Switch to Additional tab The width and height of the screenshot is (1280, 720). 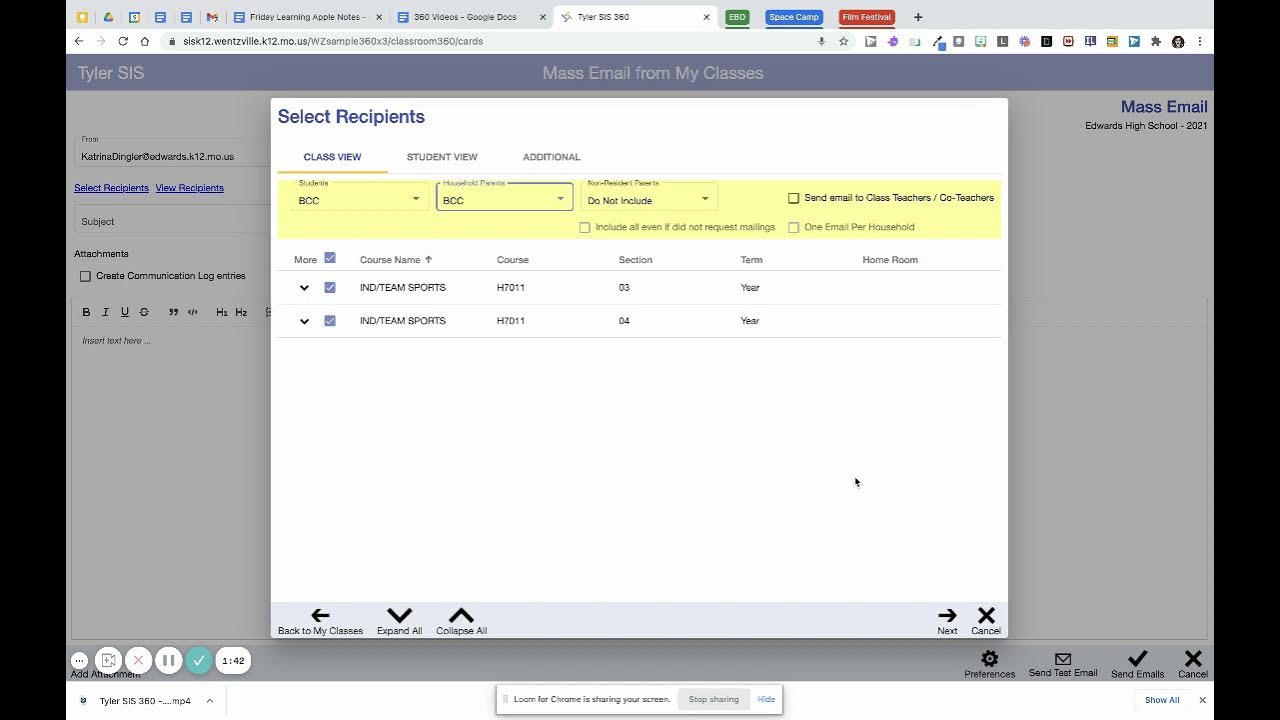coord(551,157)
